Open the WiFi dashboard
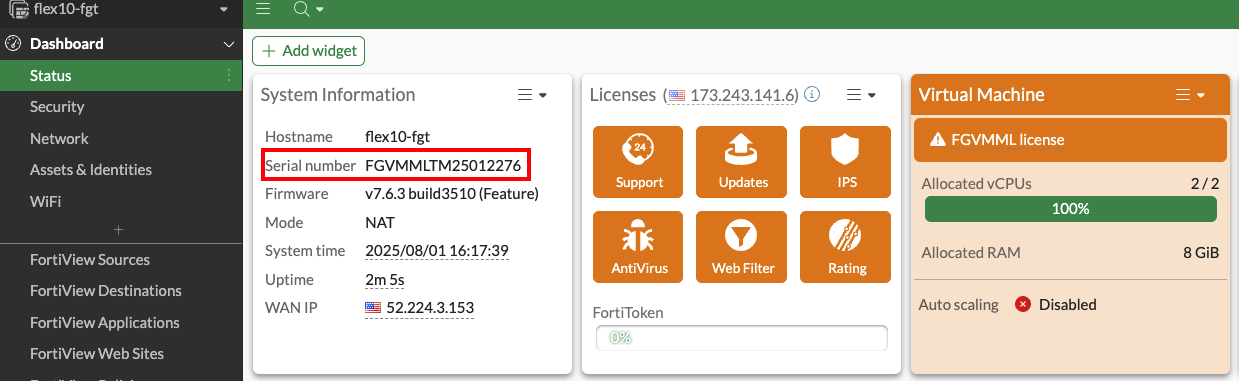Image resolution: width=1239 pixels, height=381 pixels. 121,201
